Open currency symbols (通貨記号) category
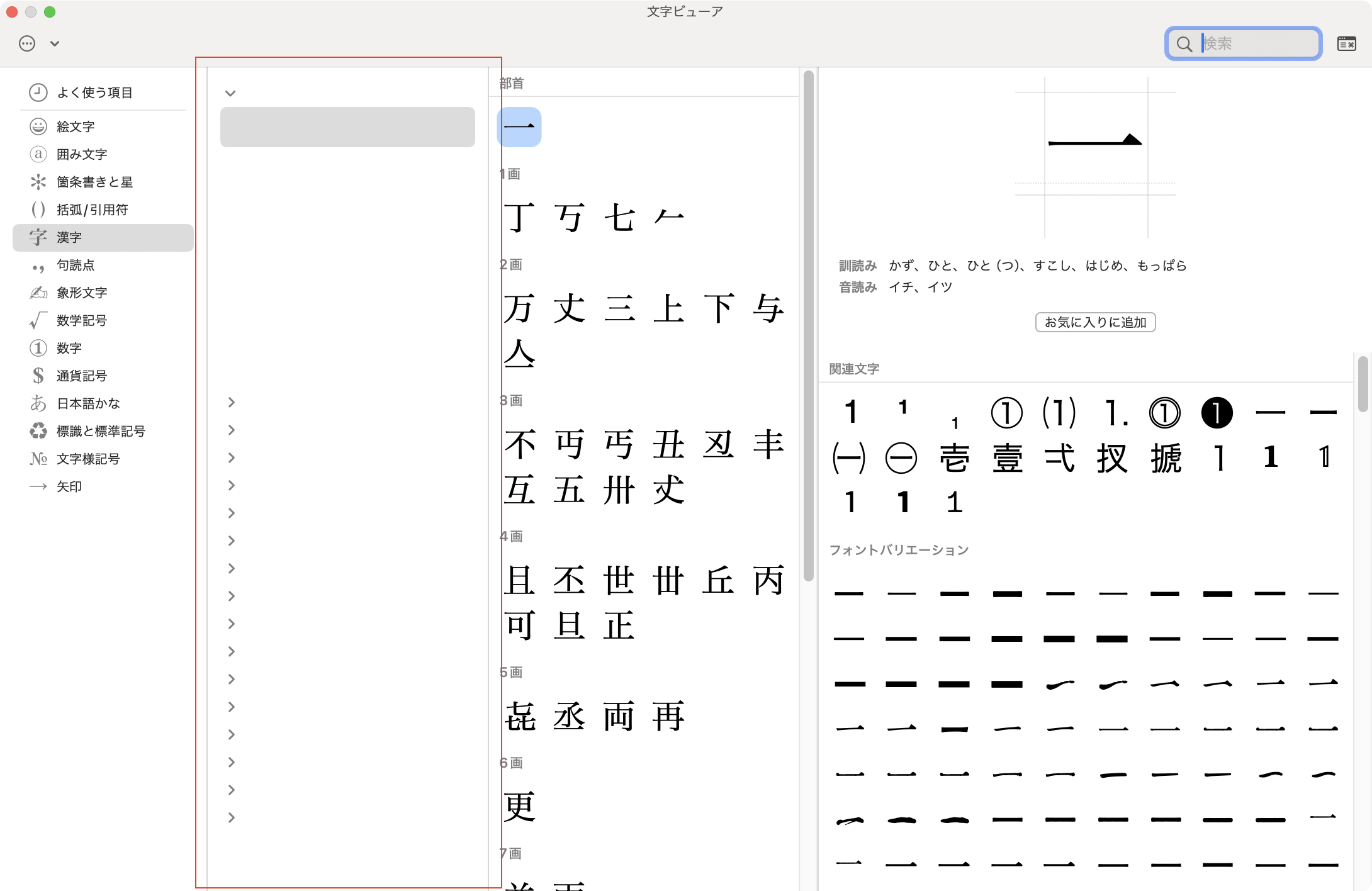 coord(82,376)
